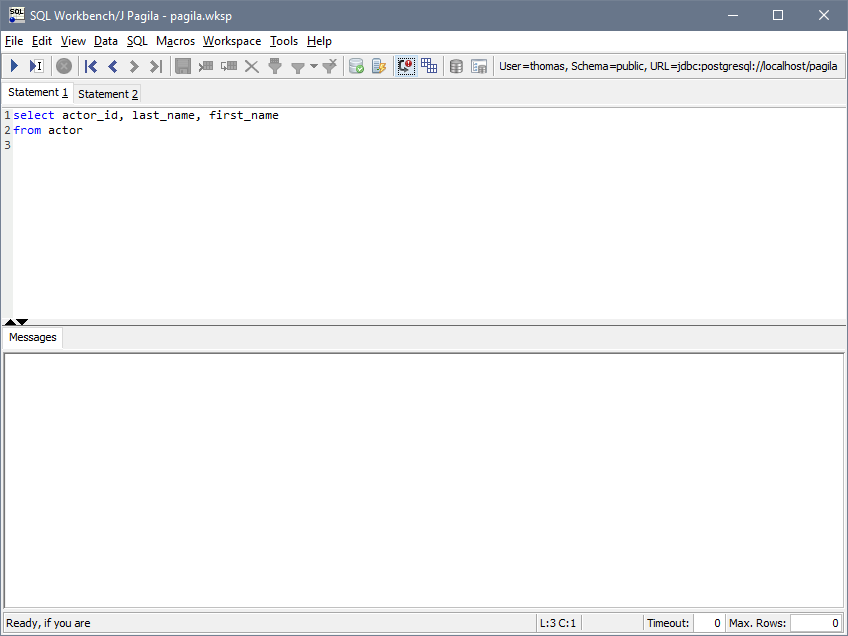
Task: Click the SQL Workbench app icon in title bar
Action: click(x=17, y=15)
